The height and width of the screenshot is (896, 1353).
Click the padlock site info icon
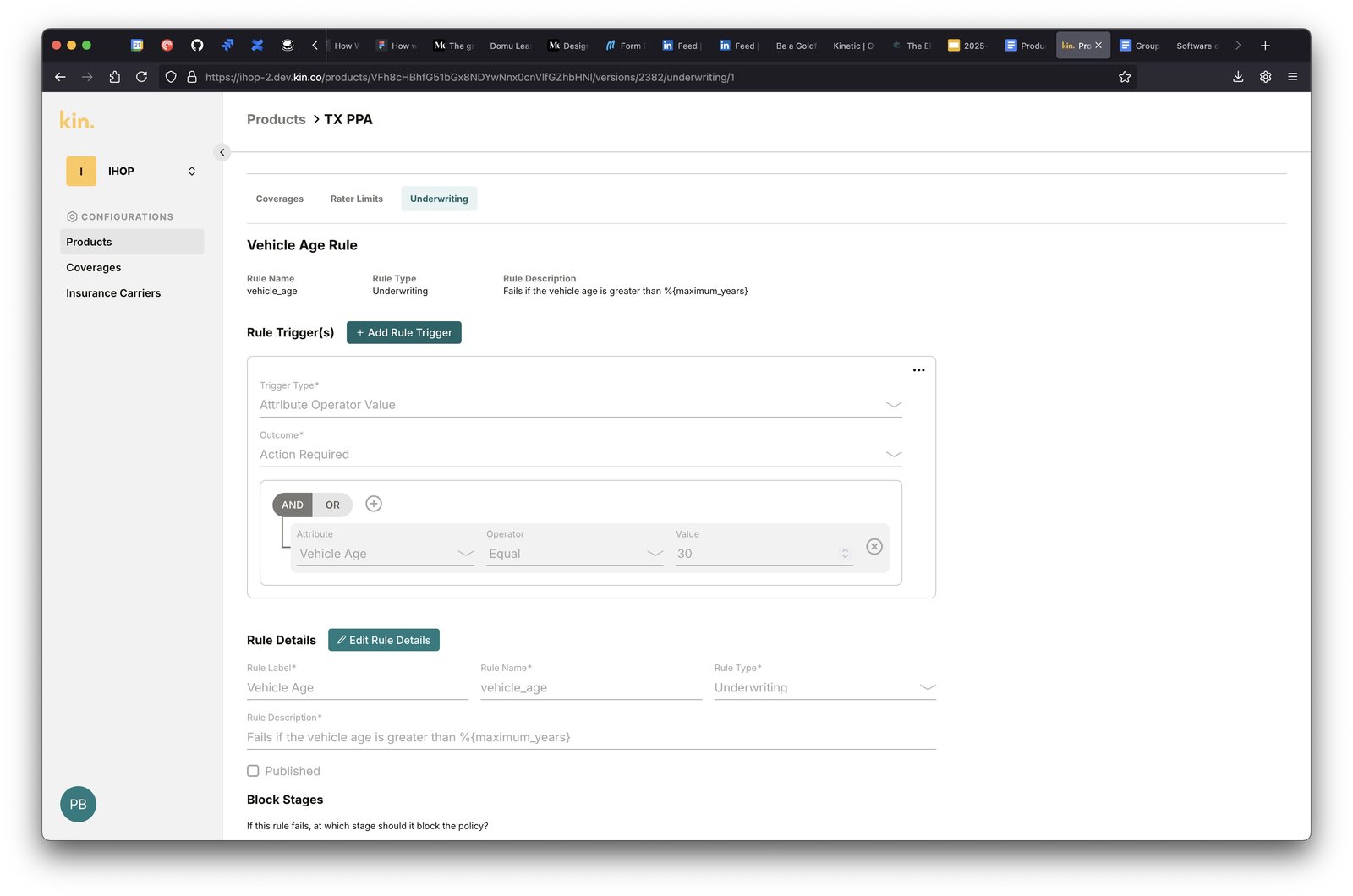click(192, 77)
